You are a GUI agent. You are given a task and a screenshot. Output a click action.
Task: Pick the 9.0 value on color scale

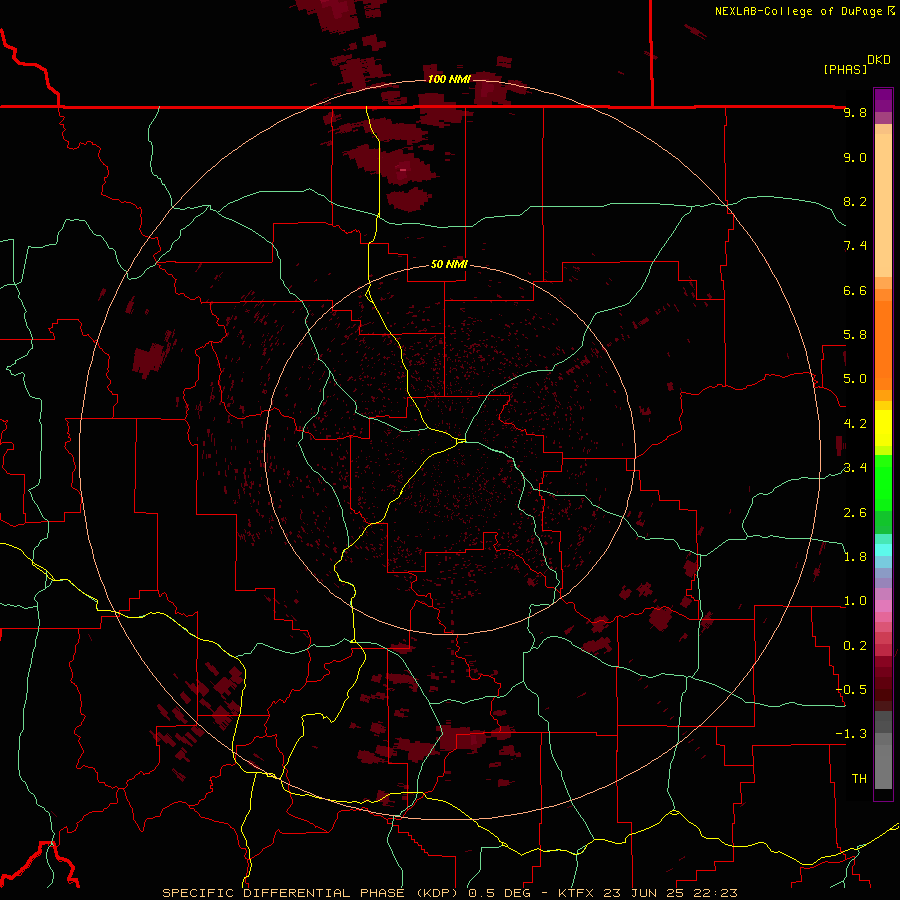point(855,158)
